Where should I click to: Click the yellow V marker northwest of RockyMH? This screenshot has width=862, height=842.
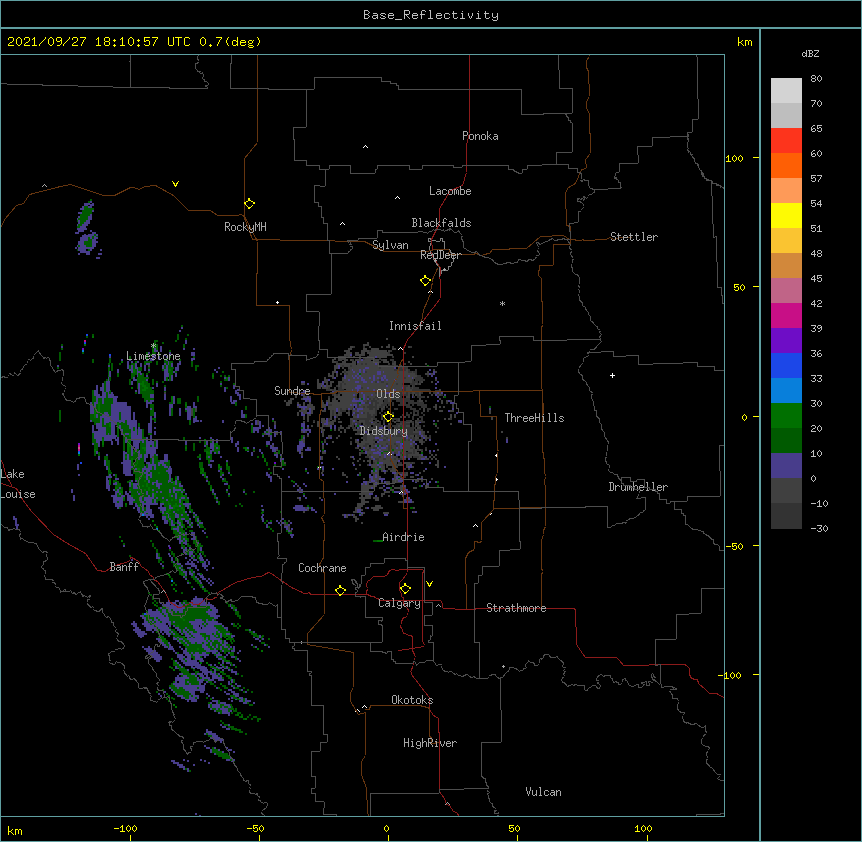click(175, 184)
